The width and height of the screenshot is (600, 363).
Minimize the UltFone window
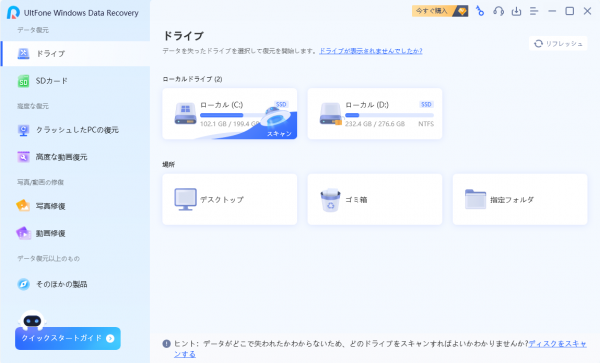click(552, 11)
